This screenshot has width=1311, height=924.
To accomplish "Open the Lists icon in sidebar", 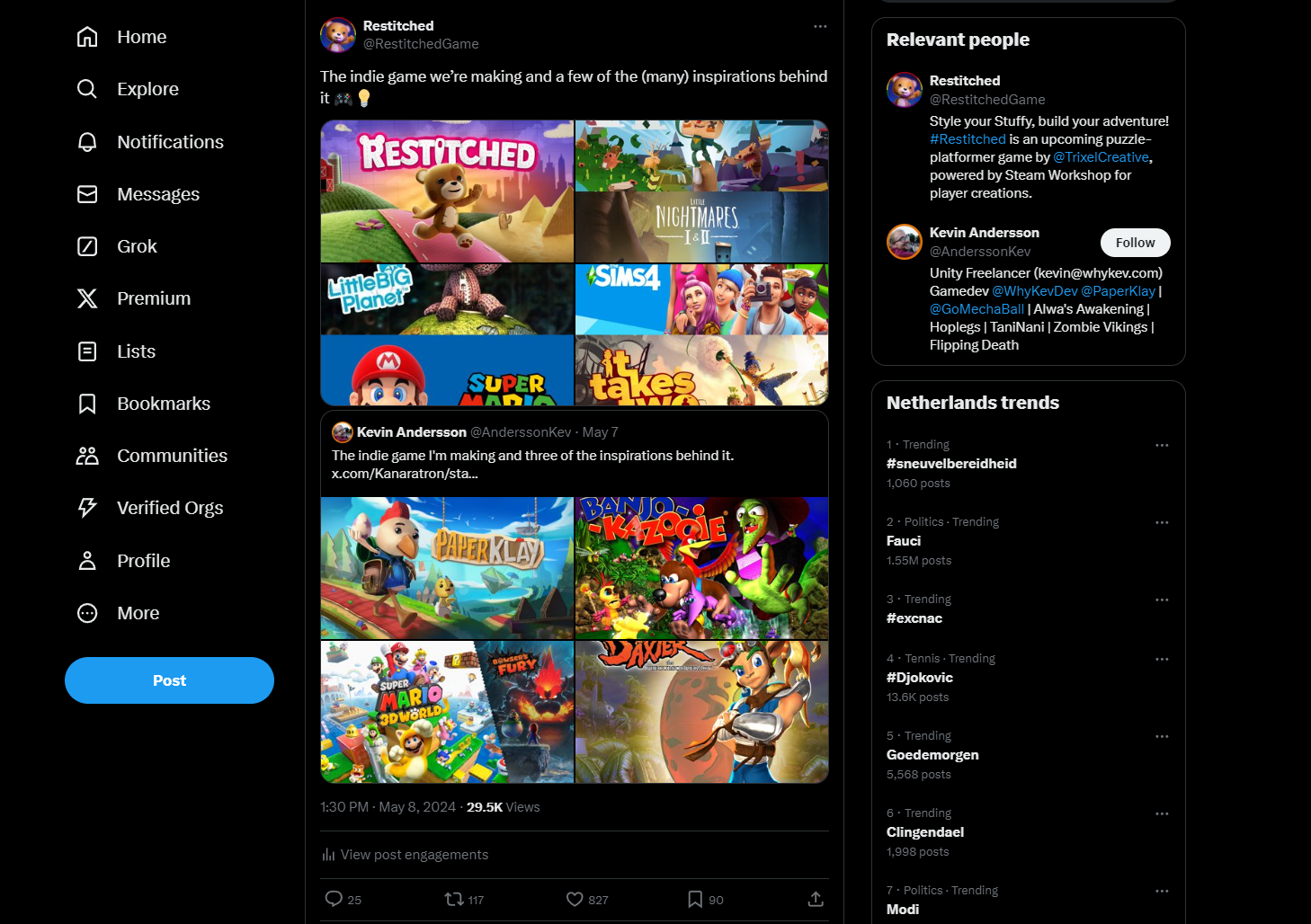I will 87,351.
